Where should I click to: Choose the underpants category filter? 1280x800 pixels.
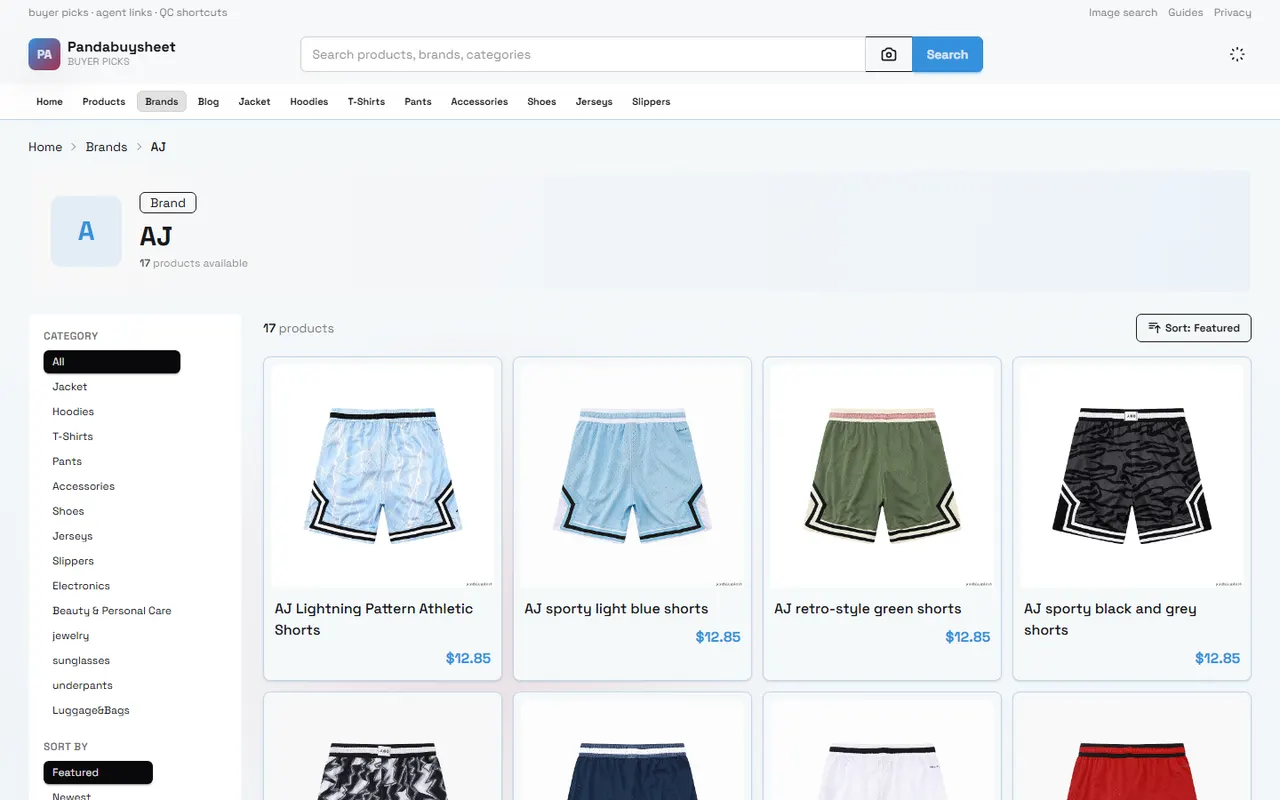coord(82,686)
